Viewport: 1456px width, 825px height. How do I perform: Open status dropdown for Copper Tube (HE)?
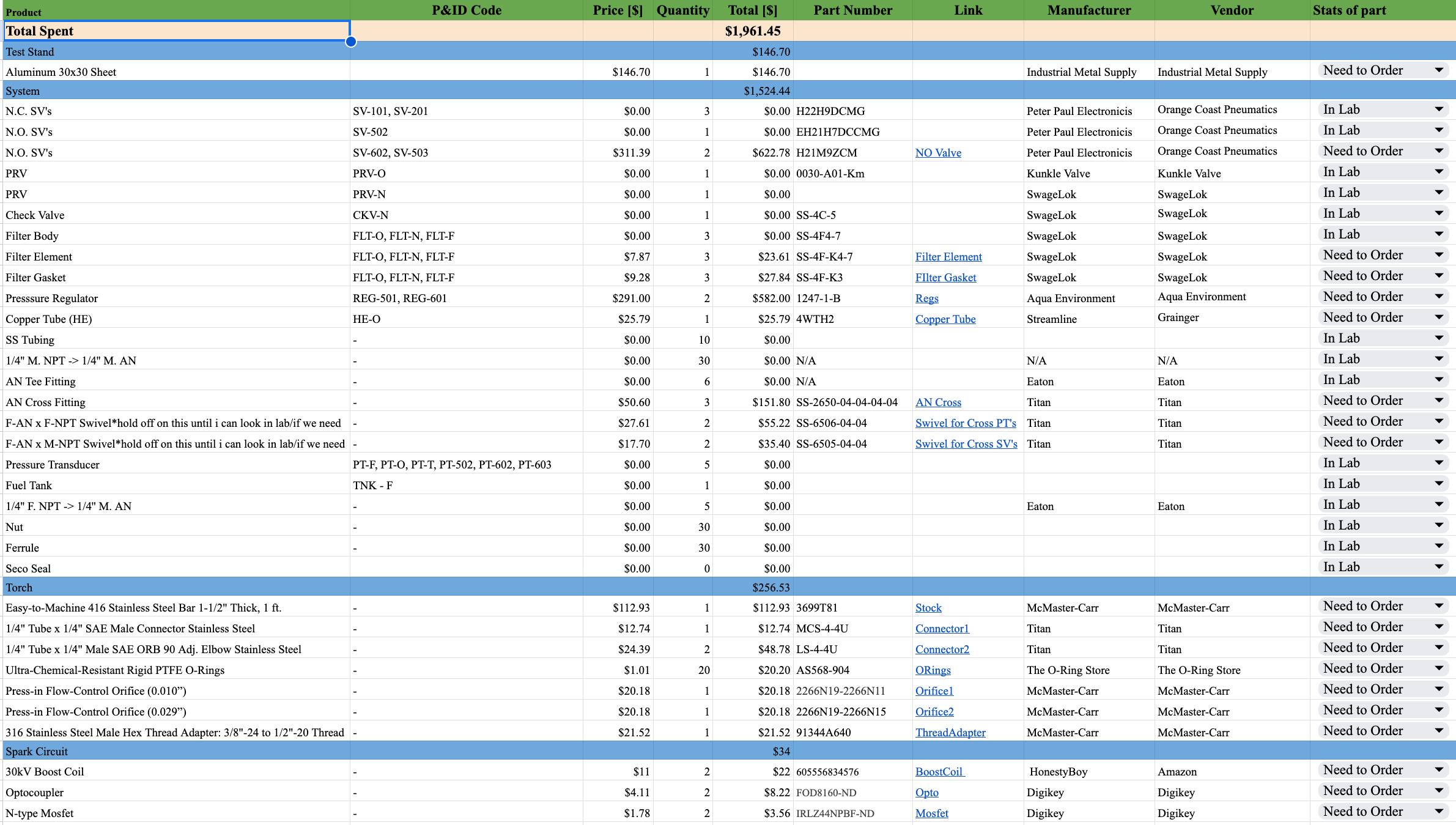[x=1439, y=317]
